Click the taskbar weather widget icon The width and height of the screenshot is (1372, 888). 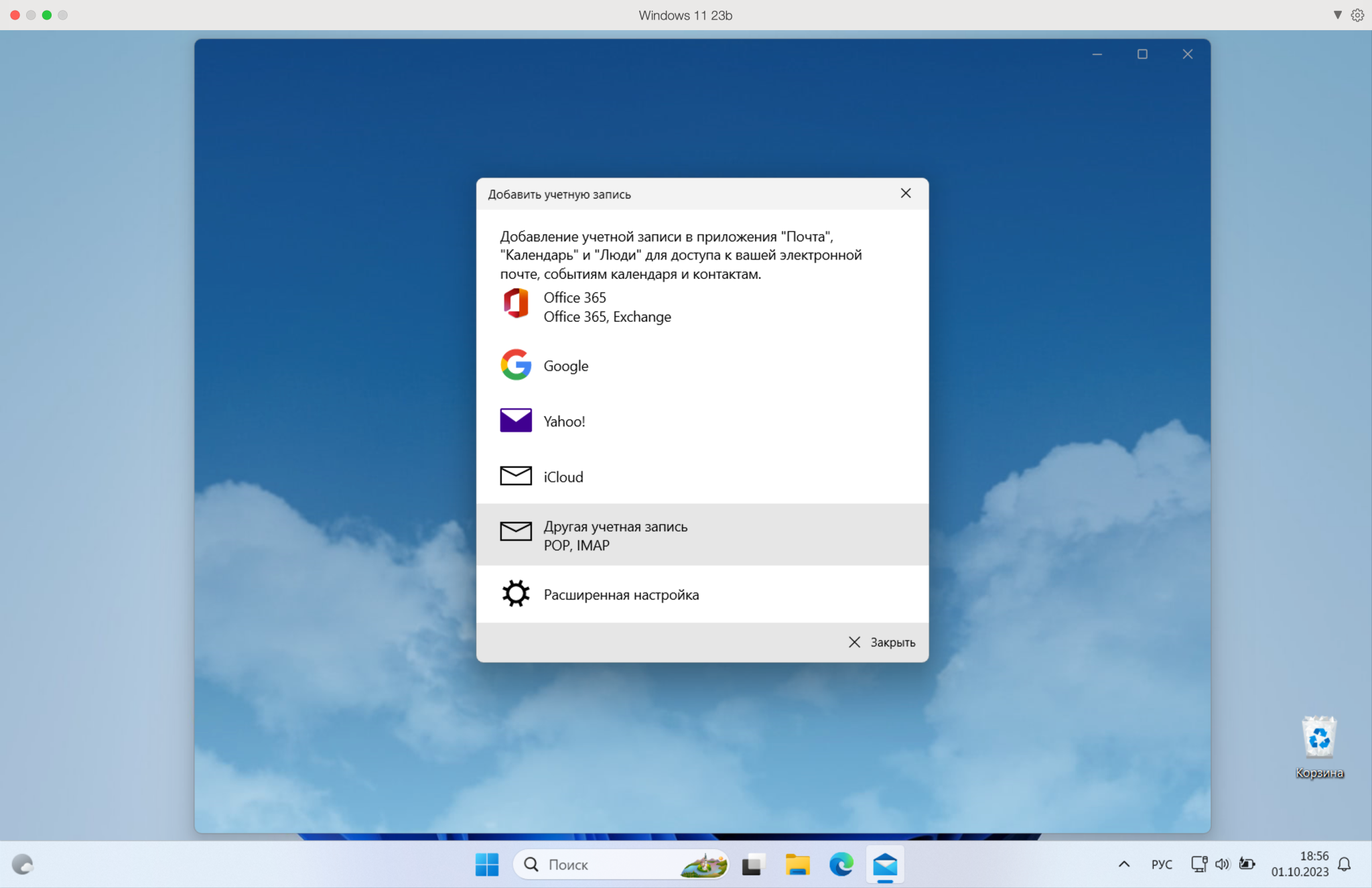[22, 865]
